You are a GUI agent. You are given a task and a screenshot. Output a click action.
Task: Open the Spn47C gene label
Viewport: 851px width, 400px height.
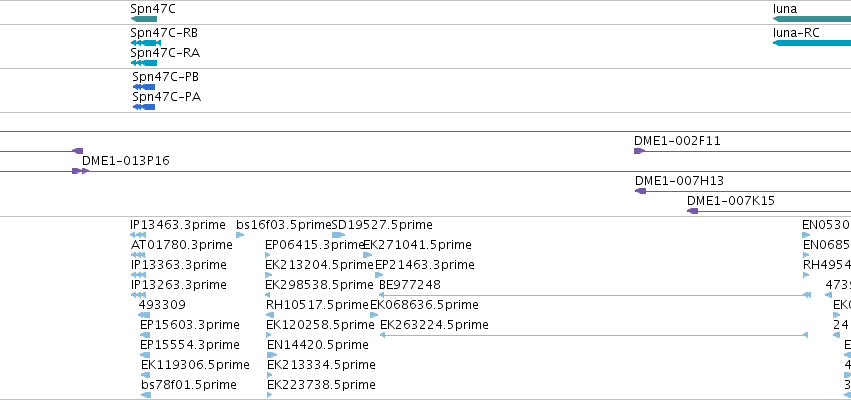pos(153,9)
